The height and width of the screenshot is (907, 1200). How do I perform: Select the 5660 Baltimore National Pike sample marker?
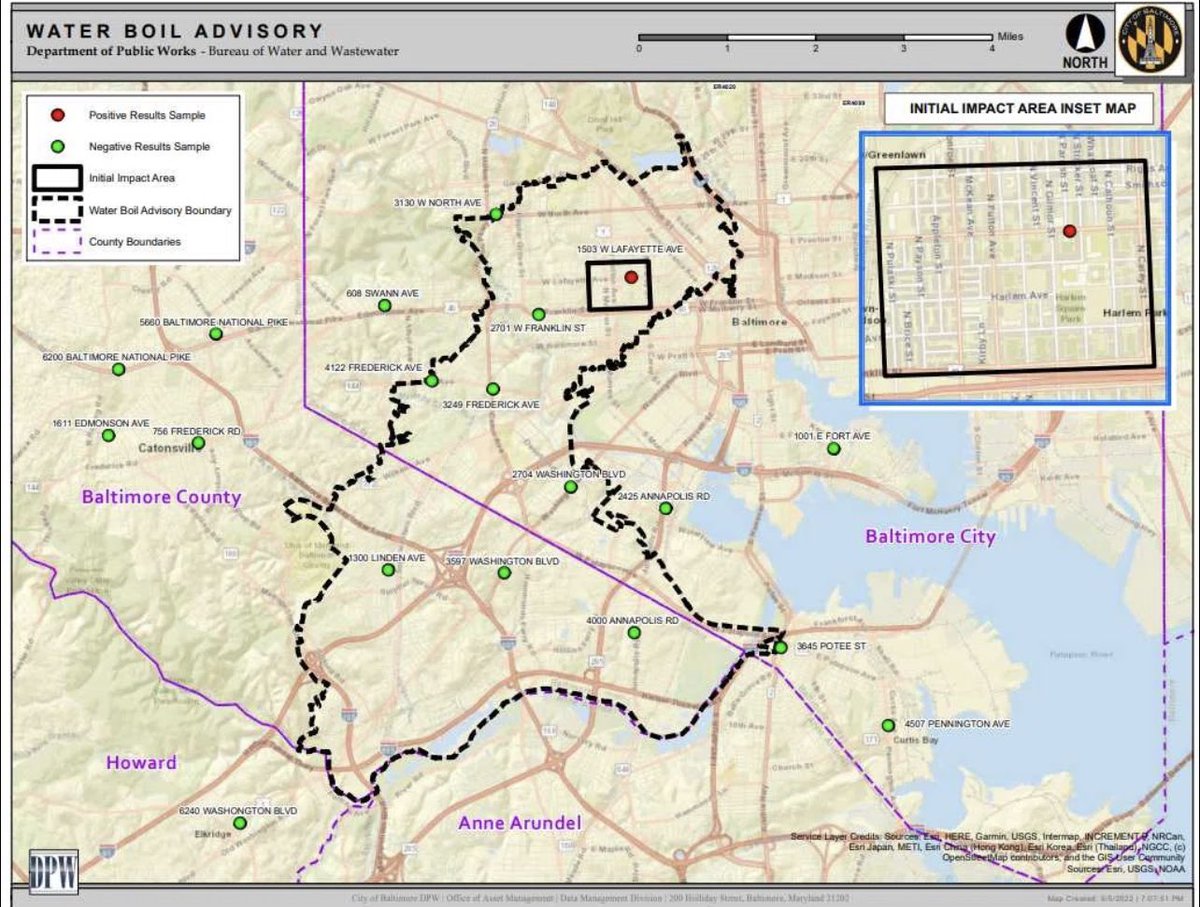216,334
